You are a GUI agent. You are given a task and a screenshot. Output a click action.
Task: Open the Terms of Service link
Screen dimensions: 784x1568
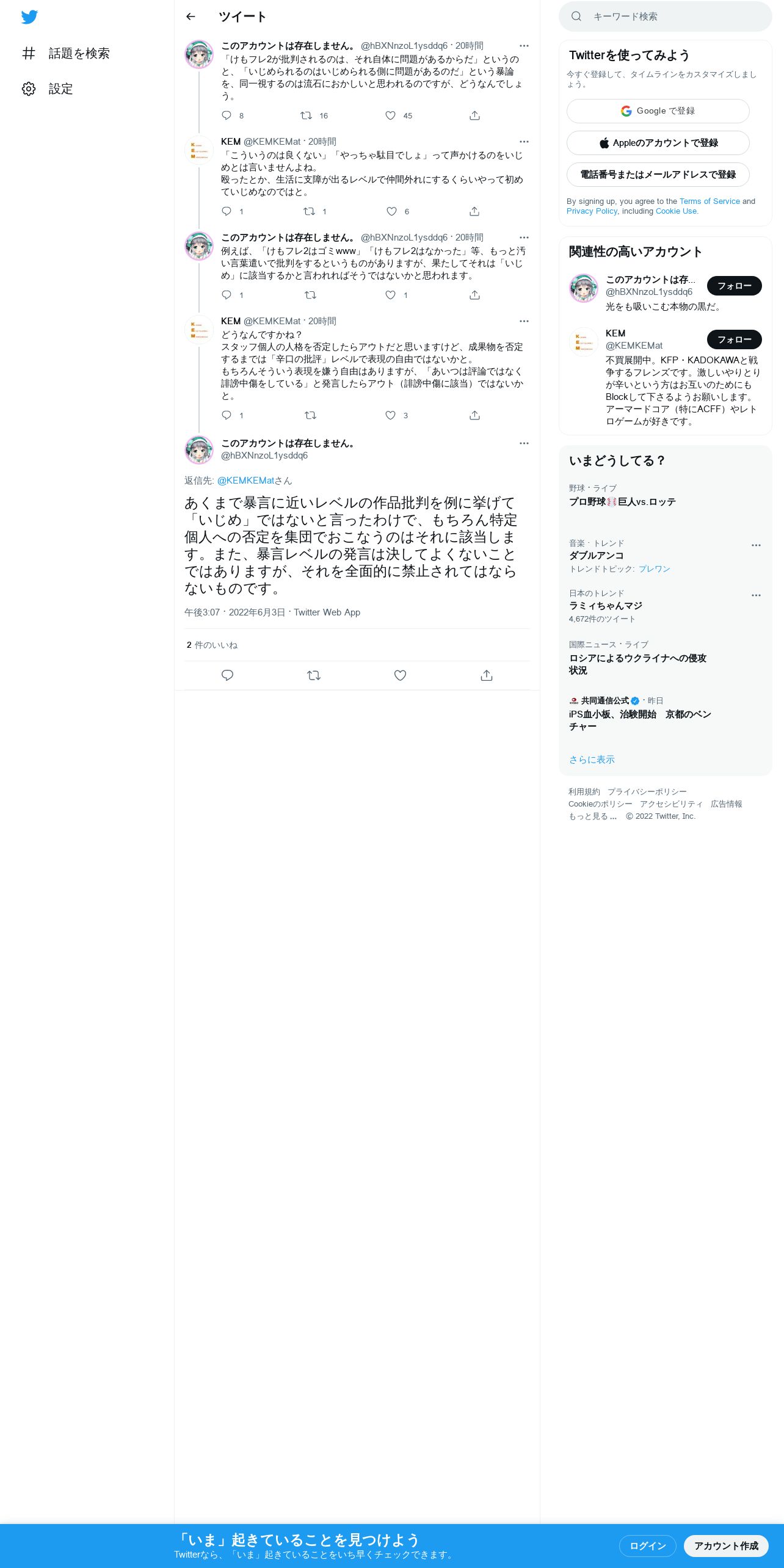coord(710,201)
